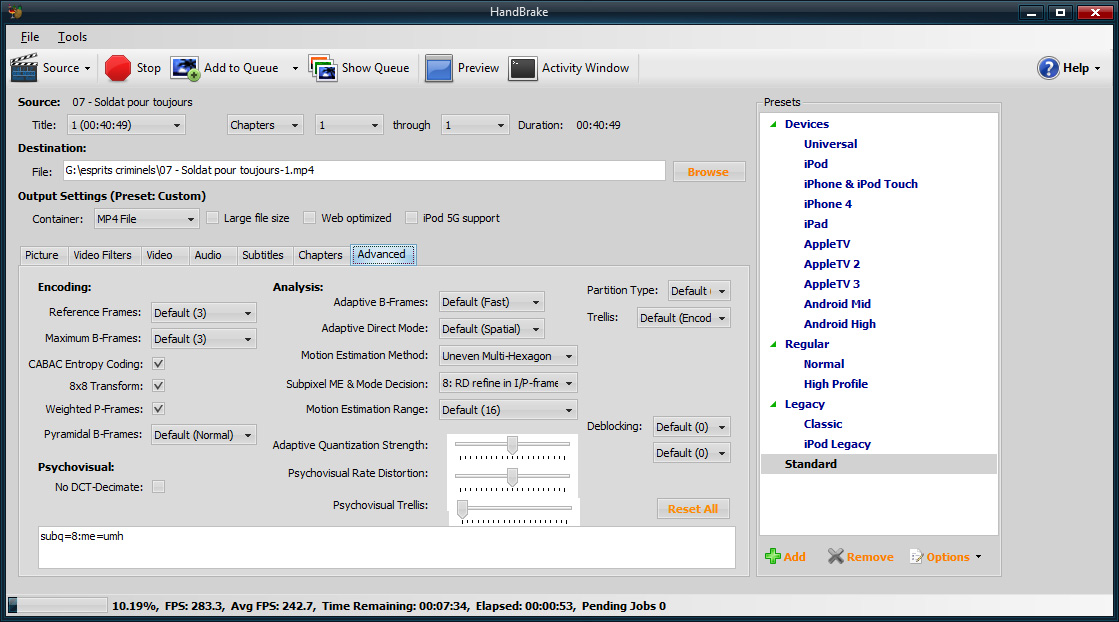Collapse the Legacy preset group
Image resolution: width=1119 pixels, height=622 pixels.
pos(773,404)
